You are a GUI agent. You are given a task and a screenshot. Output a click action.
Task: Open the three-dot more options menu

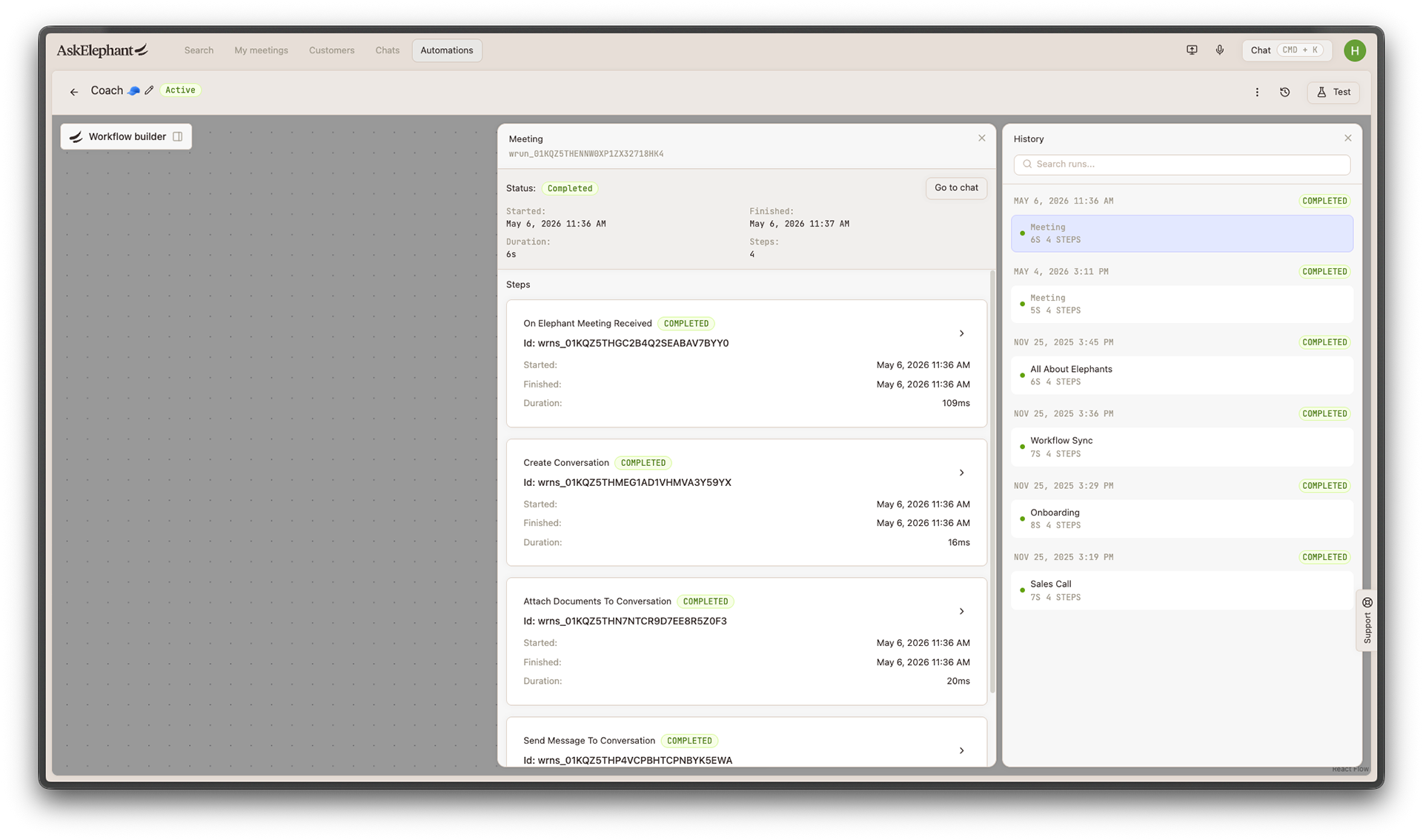(1257, 92)
